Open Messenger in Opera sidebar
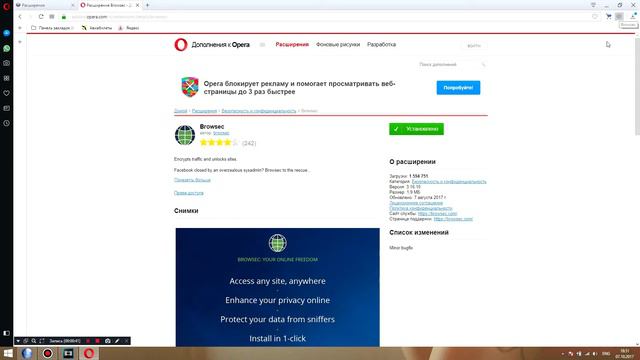 coord(7,33)
